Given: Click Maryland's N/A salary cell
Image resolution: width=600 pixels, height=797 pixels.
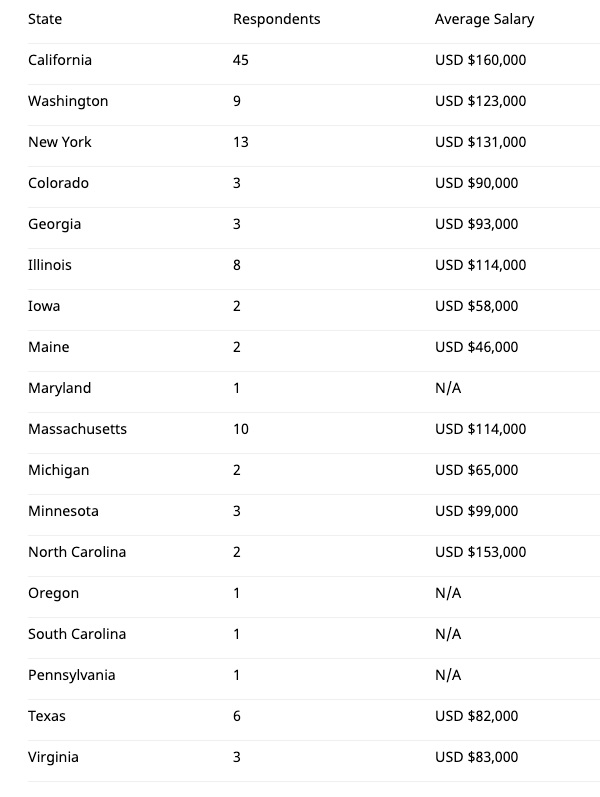Looking at the screenshot, I should [448, 388].
